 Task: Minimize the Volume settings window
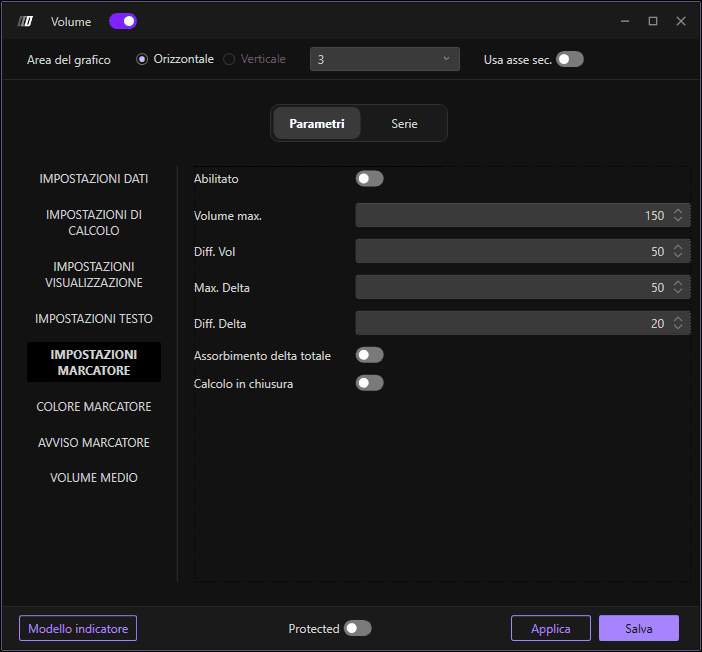click(625, 21)
